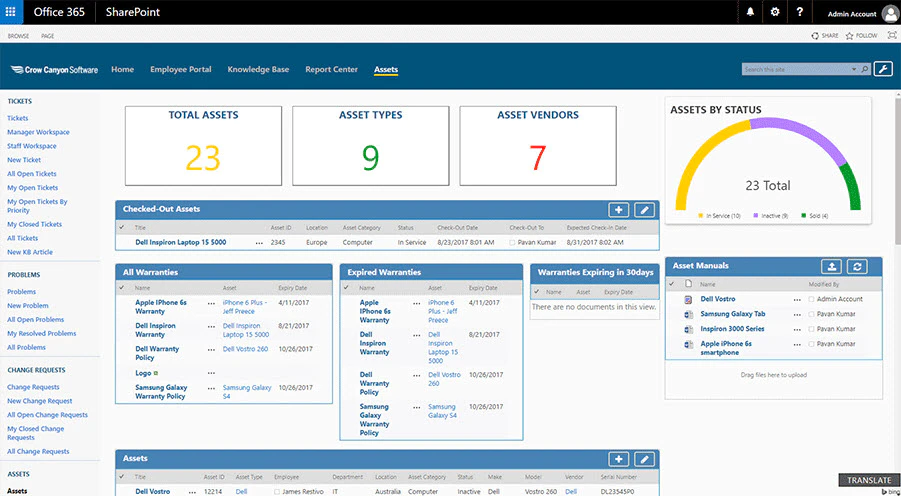Open ellipsis menu for Dell Inspiron Laptop 15 5000
901x496 pixels.
point(259,243)
